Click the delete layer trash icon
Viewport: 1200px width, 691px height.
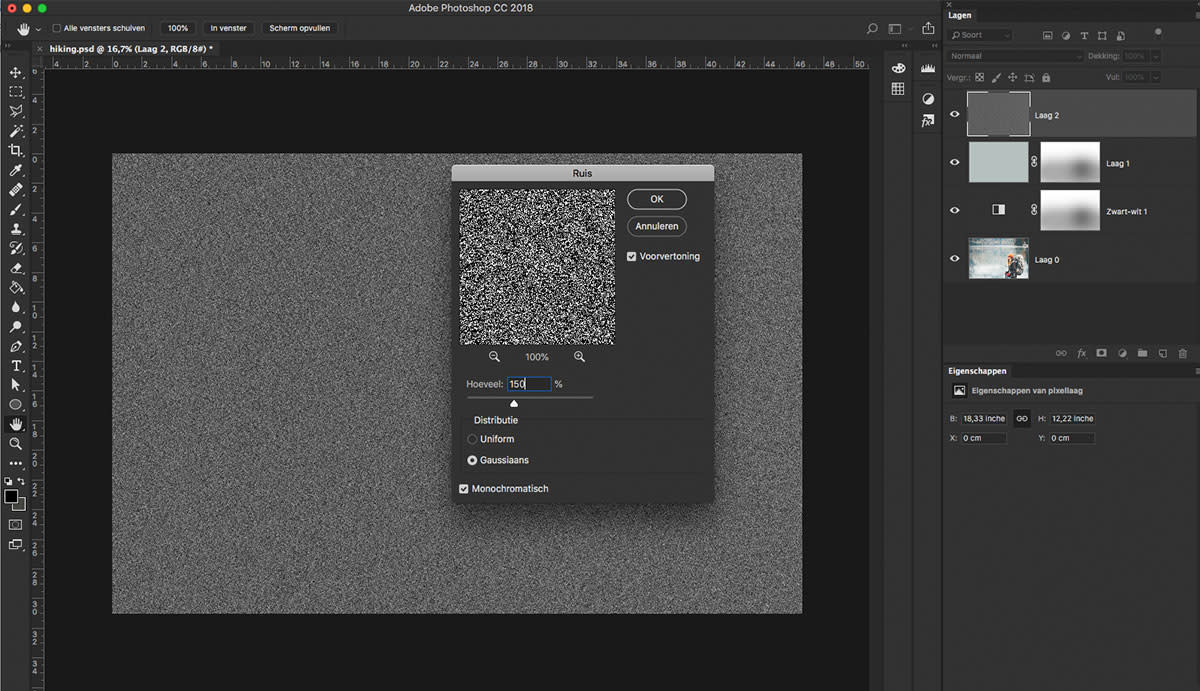click(1182, 353)
